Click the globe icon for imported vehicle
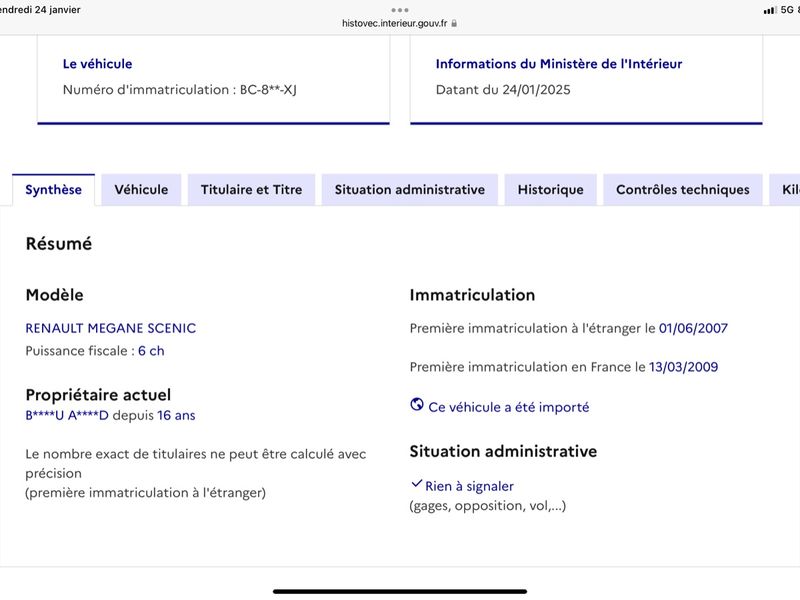 417,405
